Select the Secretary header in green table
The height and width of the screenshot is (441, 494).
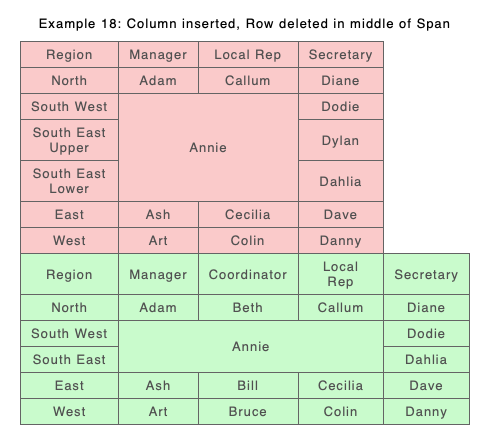(x=426, y=274)
